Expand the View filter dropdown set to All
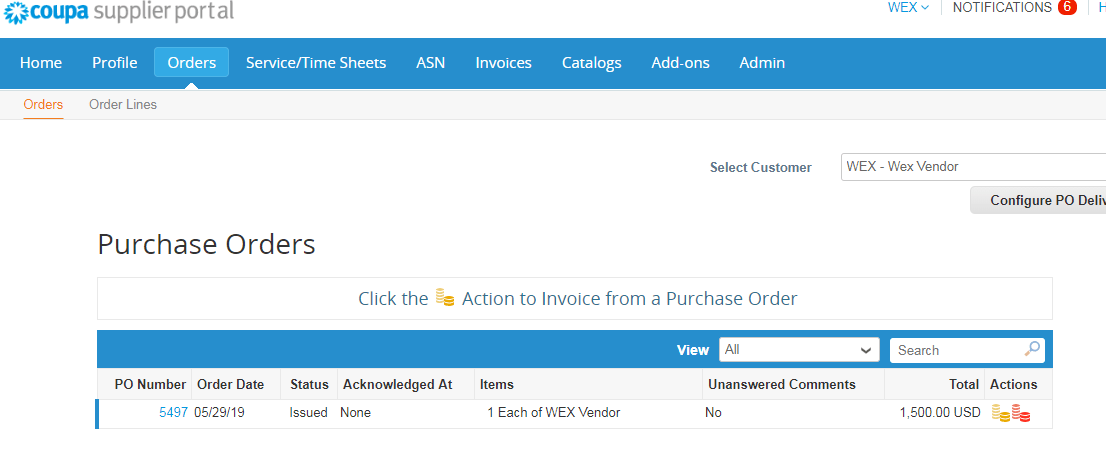1106x460 pixels. (799, 350)
